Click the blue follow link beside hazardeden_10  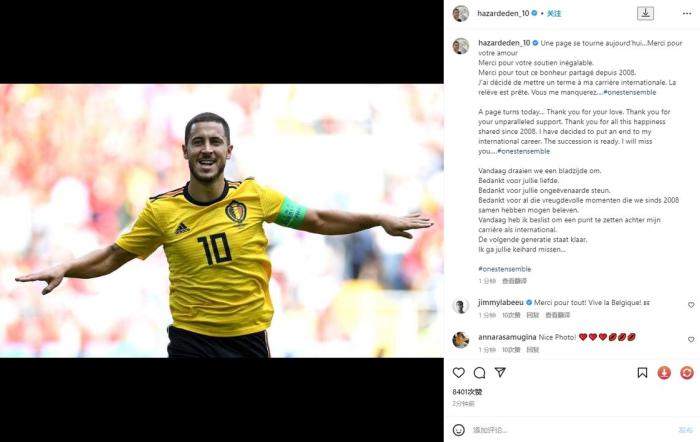554,14
